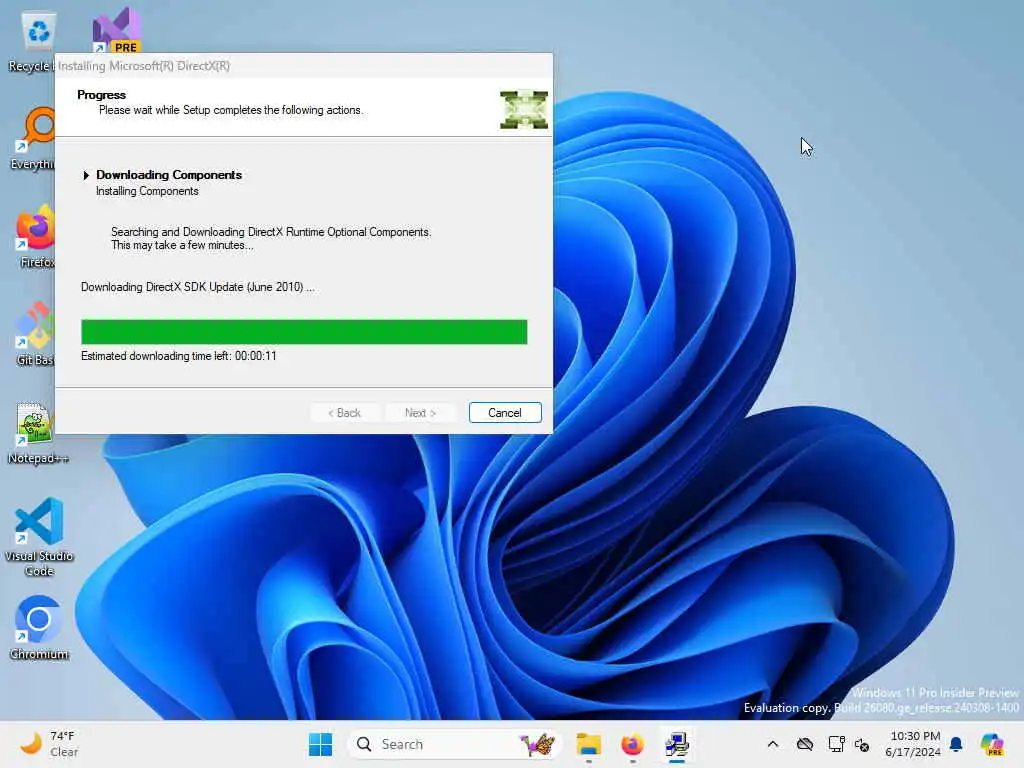Select the Firefox desktop shortcut
The height and width of the screenshot is (768, 1024).
[x=34, y=236]
